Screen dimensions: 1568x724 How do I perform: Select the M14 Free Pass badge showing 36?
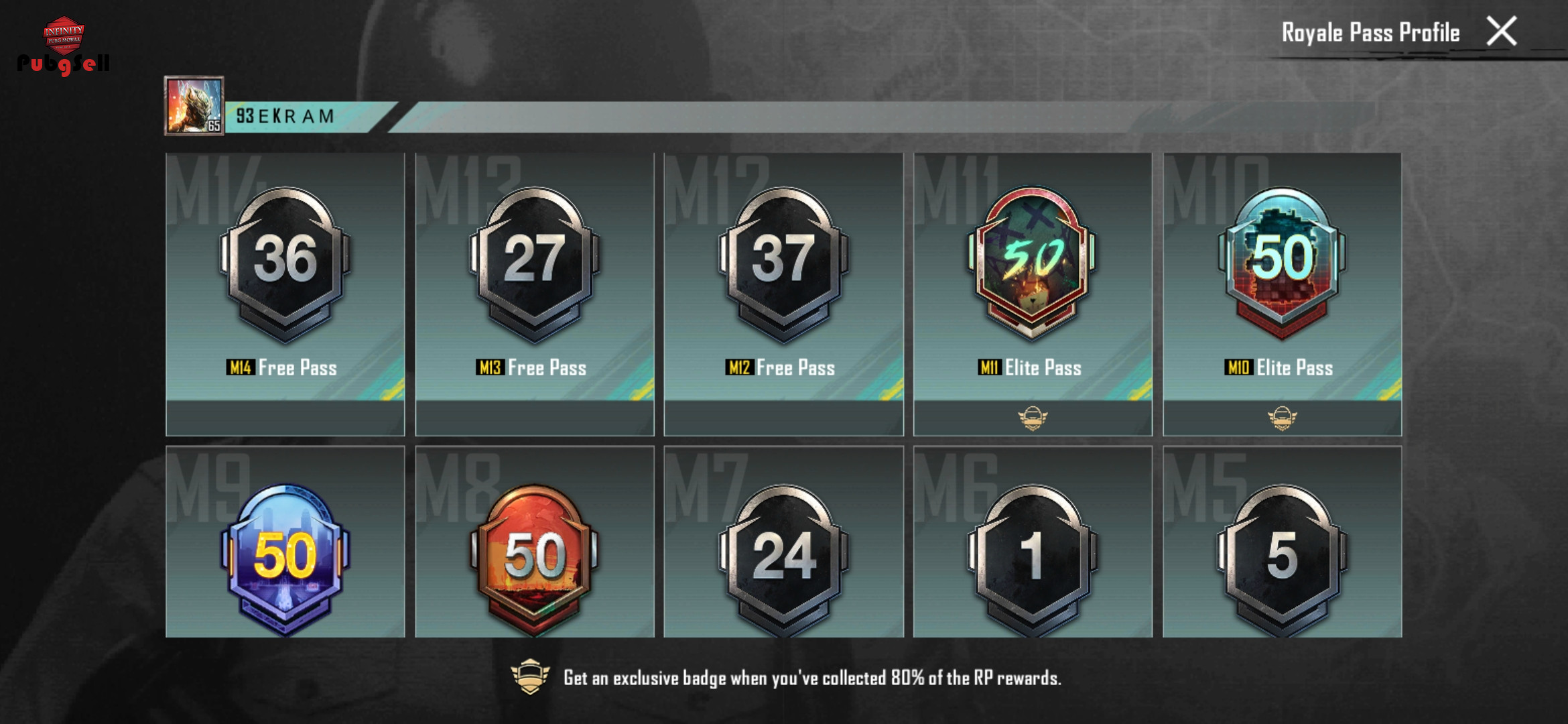click(x=285, y=265)
